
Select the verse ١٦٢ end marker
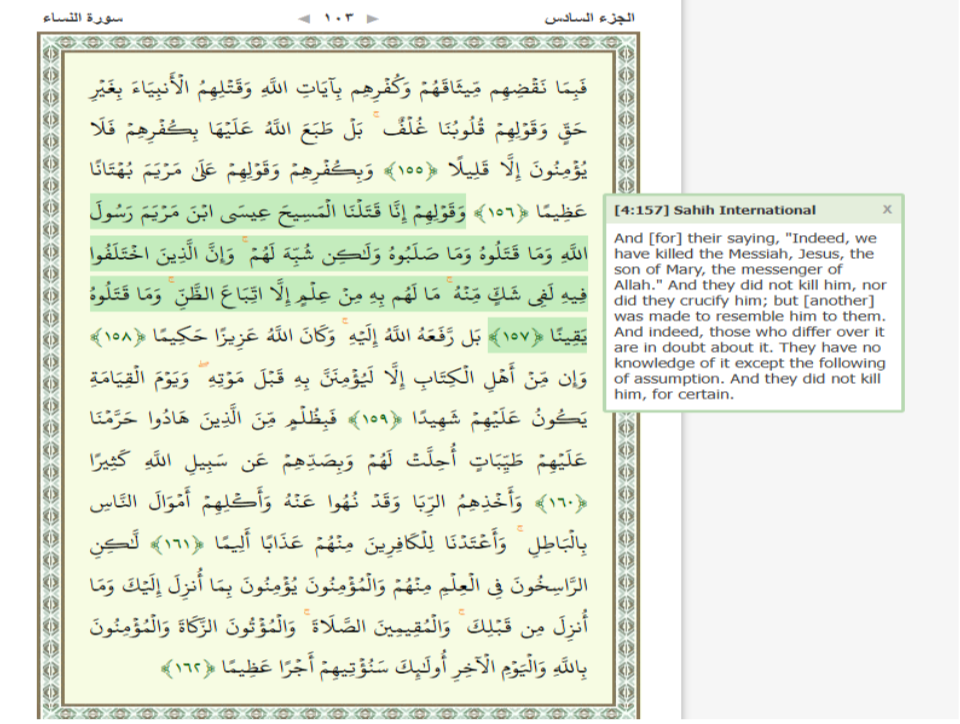[187, 667]
